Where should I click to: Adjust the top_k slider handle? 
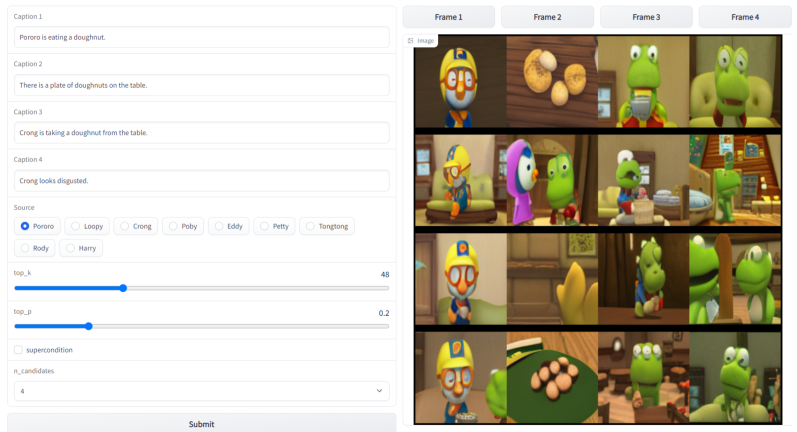click(123, 288)
